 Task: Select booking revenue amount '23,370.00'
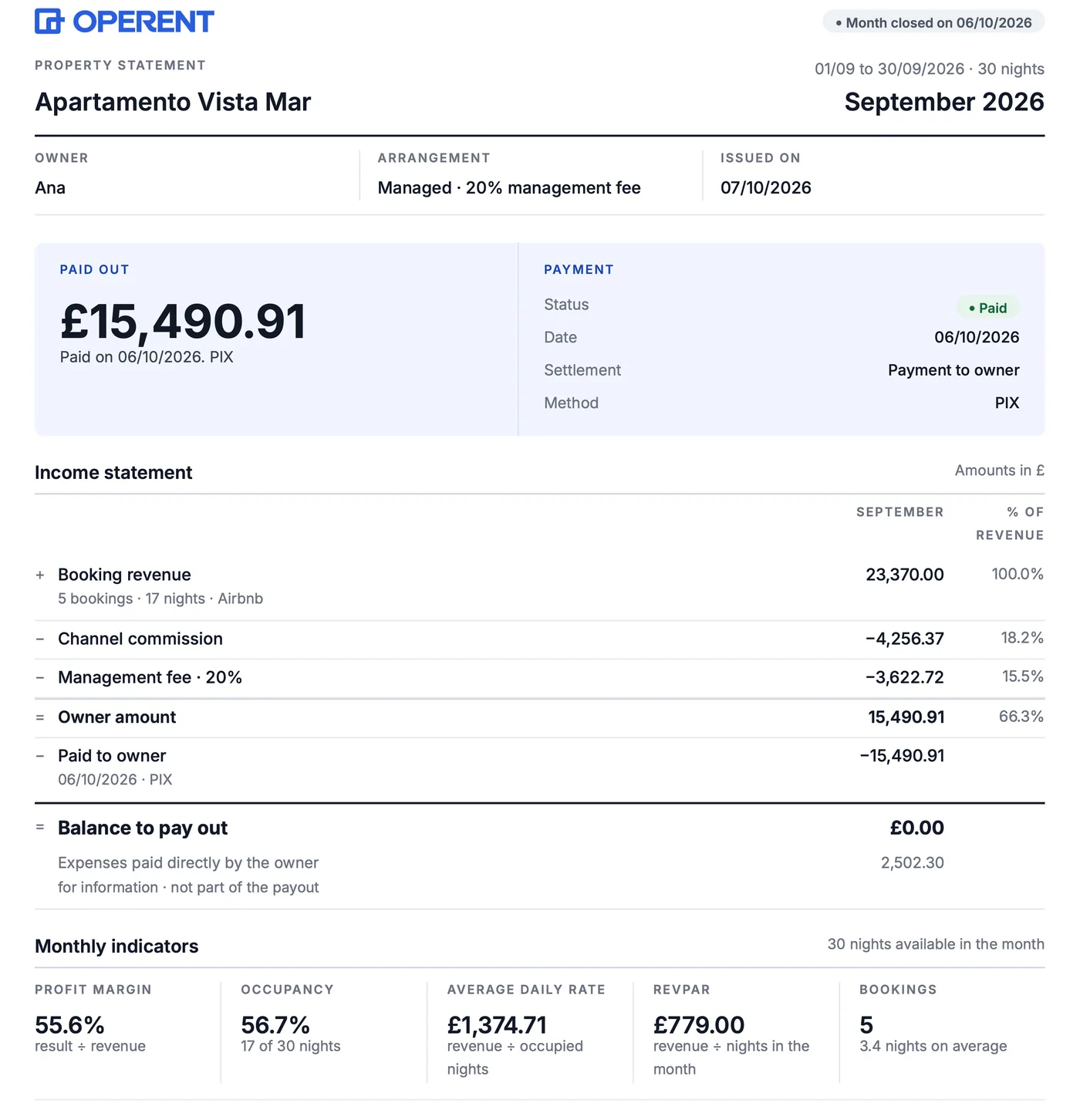905,575
